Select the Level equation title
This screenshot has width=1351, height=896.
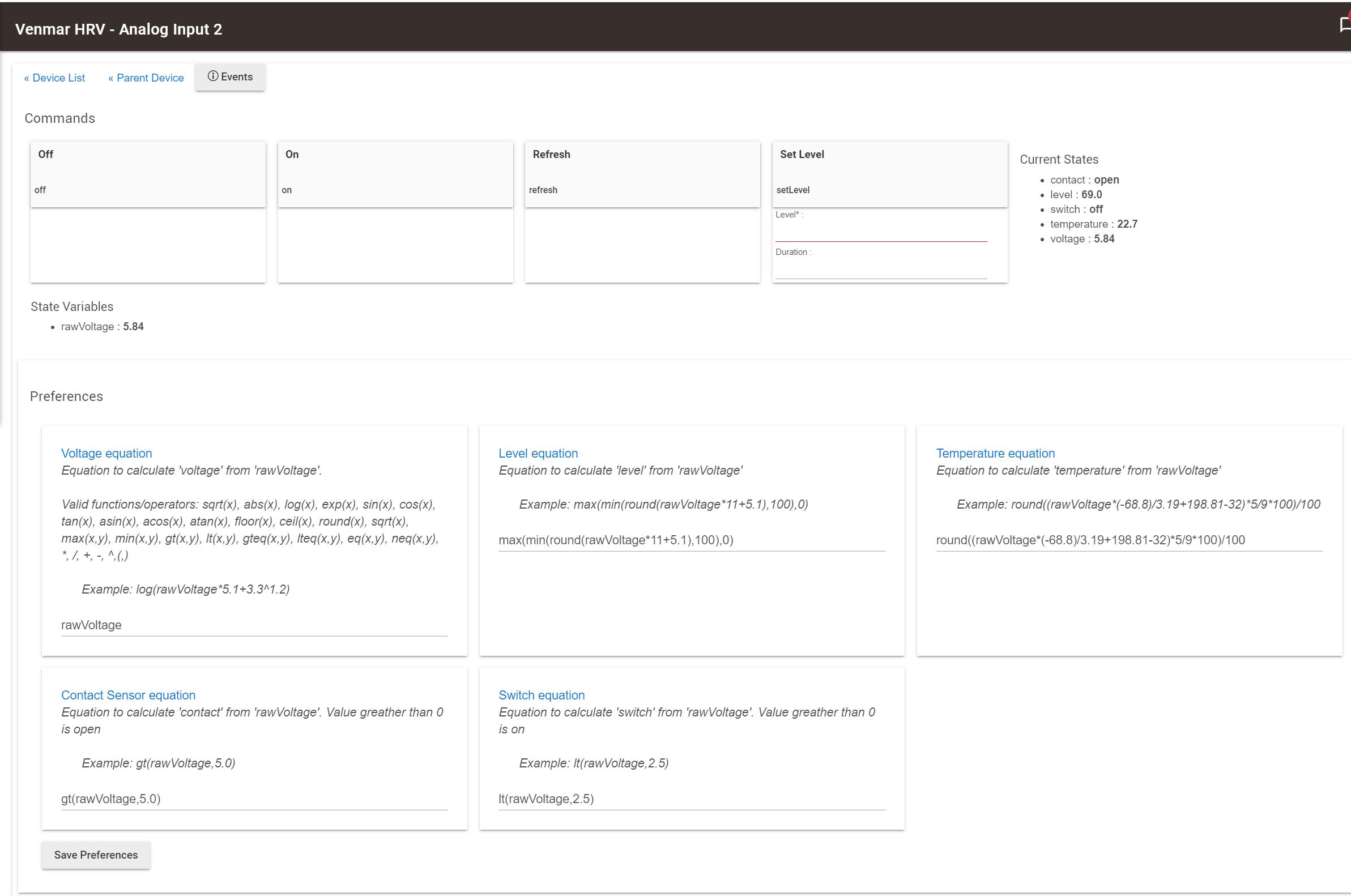click(x=538, y=453)
